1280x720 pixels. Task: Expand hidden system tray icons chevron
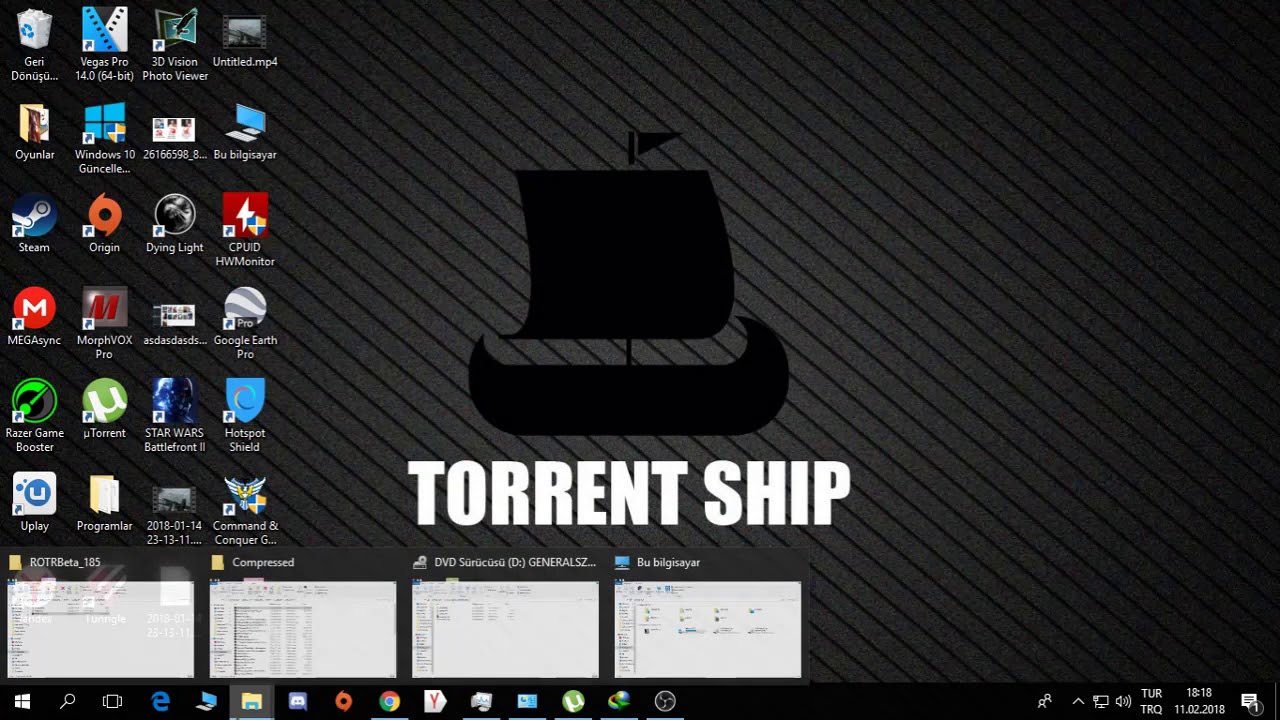(1078, 702)
